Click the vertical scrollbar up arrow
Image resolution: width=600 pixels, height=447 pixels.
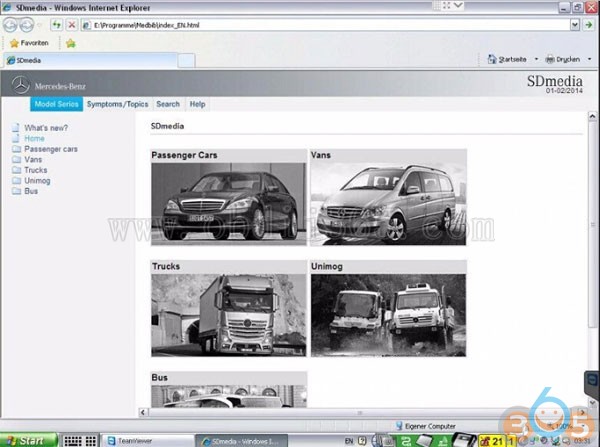592,116
